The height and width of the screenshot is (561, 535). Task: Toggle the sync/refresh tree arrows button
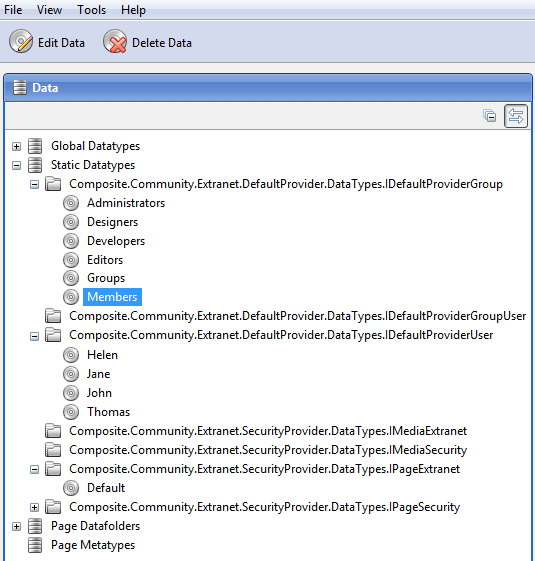[516, 116]
